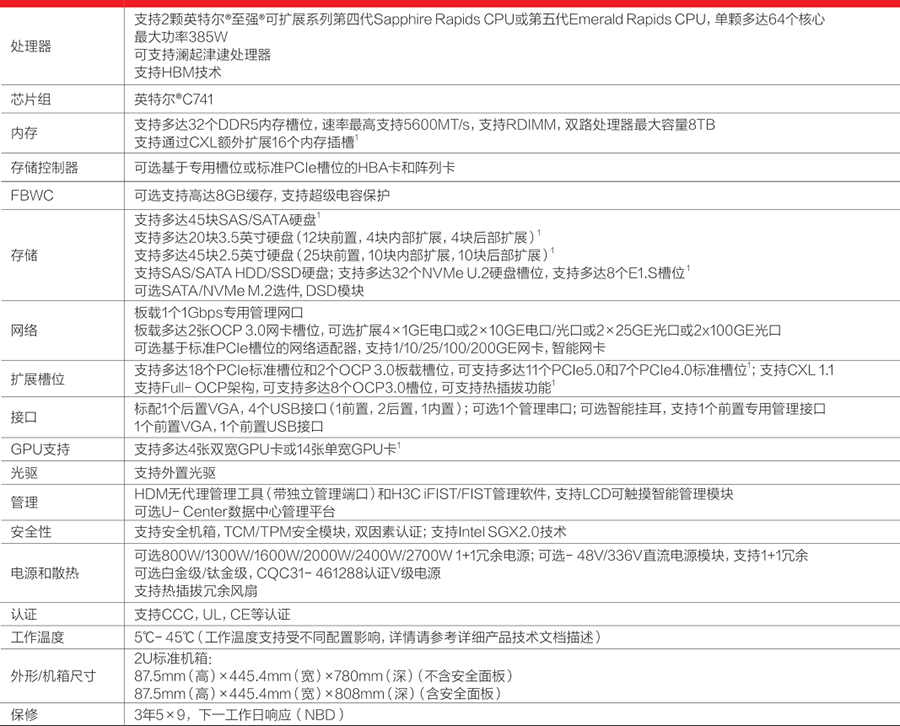
Task: Select the 支持HBM技术 line
Action: (x=178, y=72)
